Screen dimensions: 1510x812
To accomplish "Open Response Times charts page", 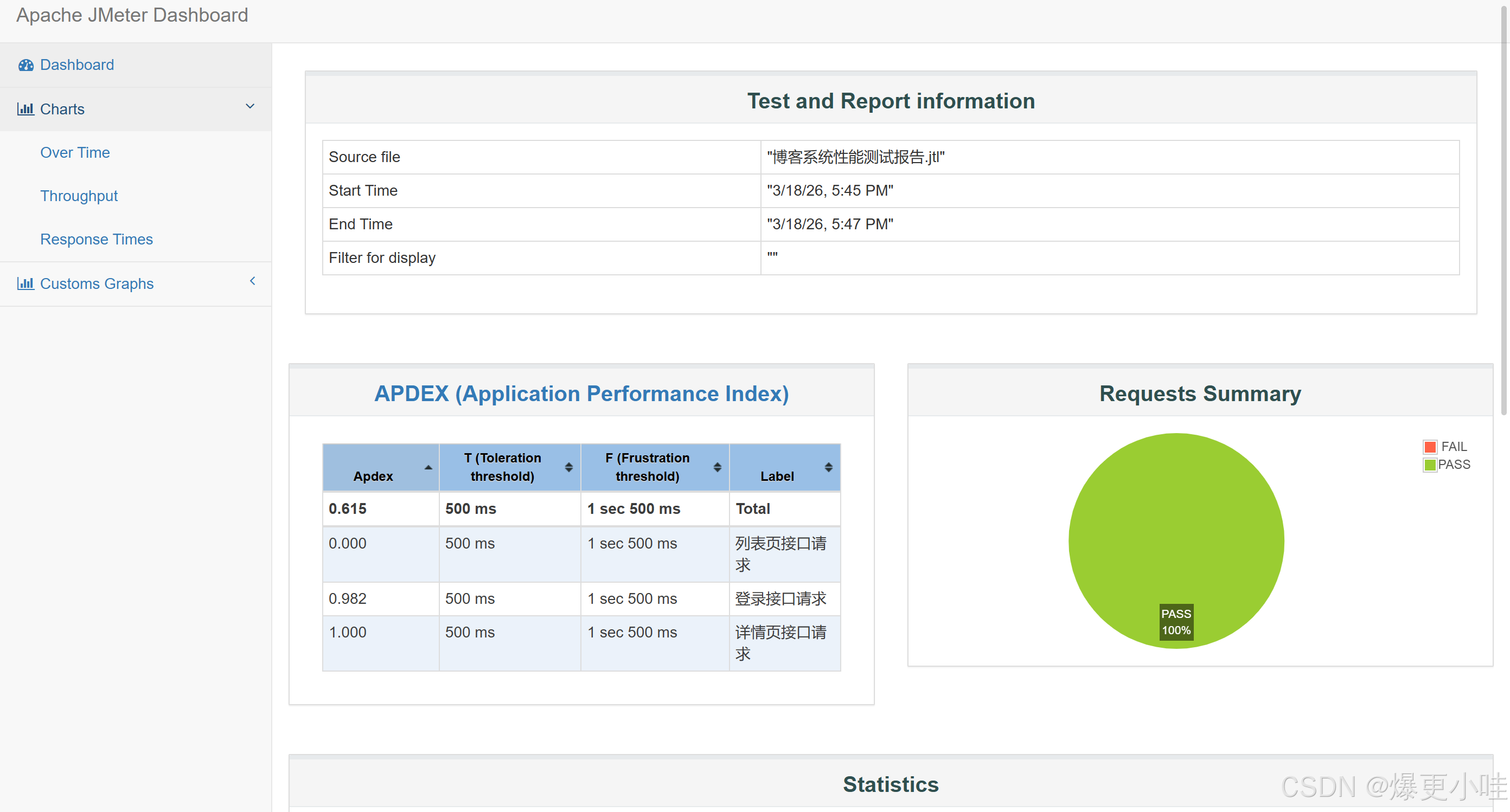I will coord(96,239).
